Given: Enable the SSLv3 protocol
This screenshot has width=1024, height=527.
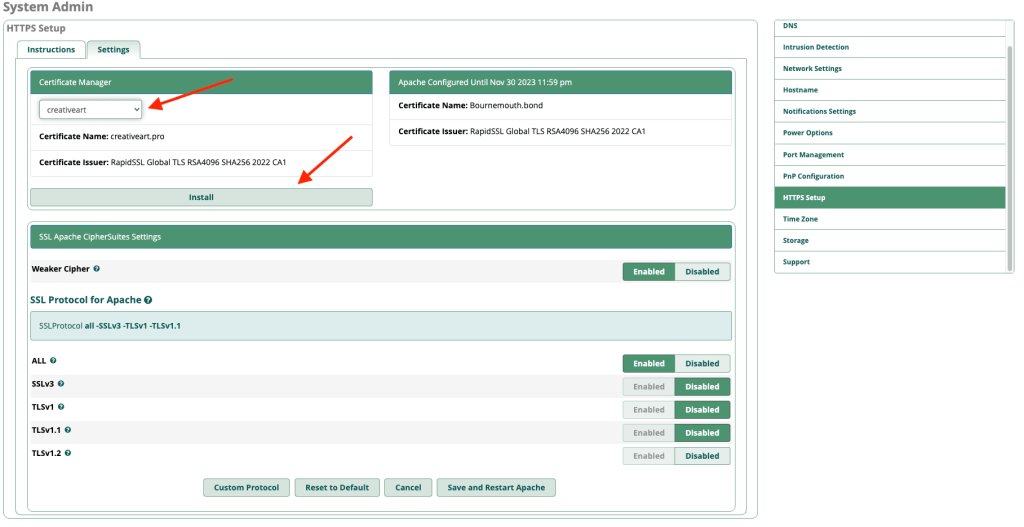Looking at the screenshot, I should (x=648, y=386).
